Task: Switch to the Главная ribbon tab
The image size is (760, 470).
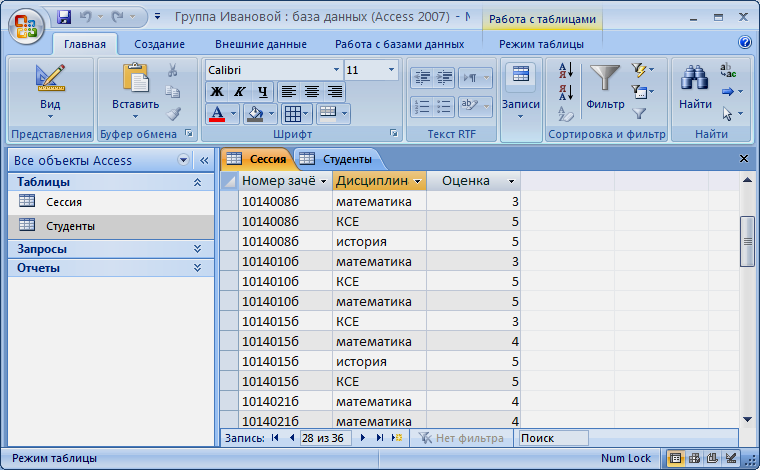Action: 85,44
